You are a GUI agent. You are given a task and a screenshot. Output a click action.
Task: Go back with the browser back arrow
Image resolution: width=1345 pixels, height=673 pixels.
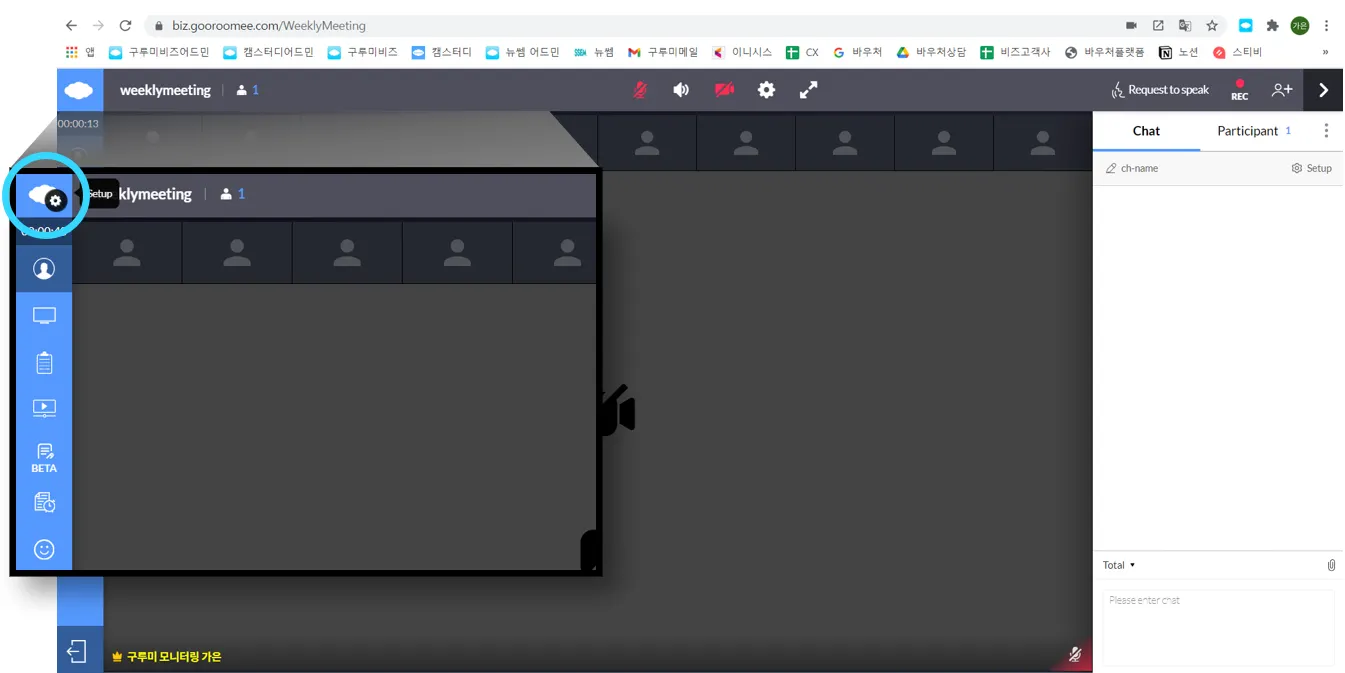coord(71,25)
